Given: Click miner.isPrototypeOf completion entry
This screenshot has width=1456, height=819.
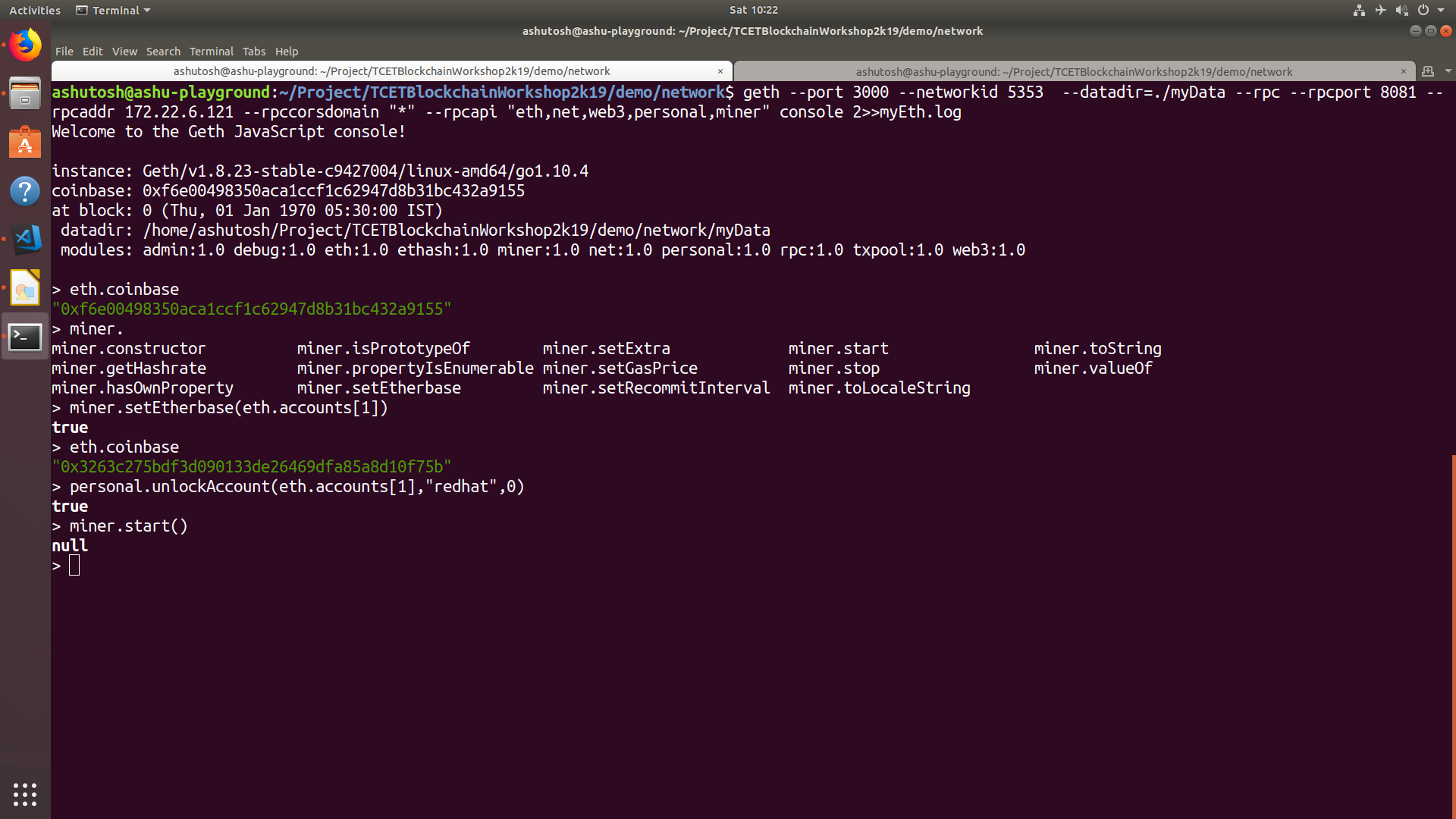Looking at the screenshot, I should [384, 349].
